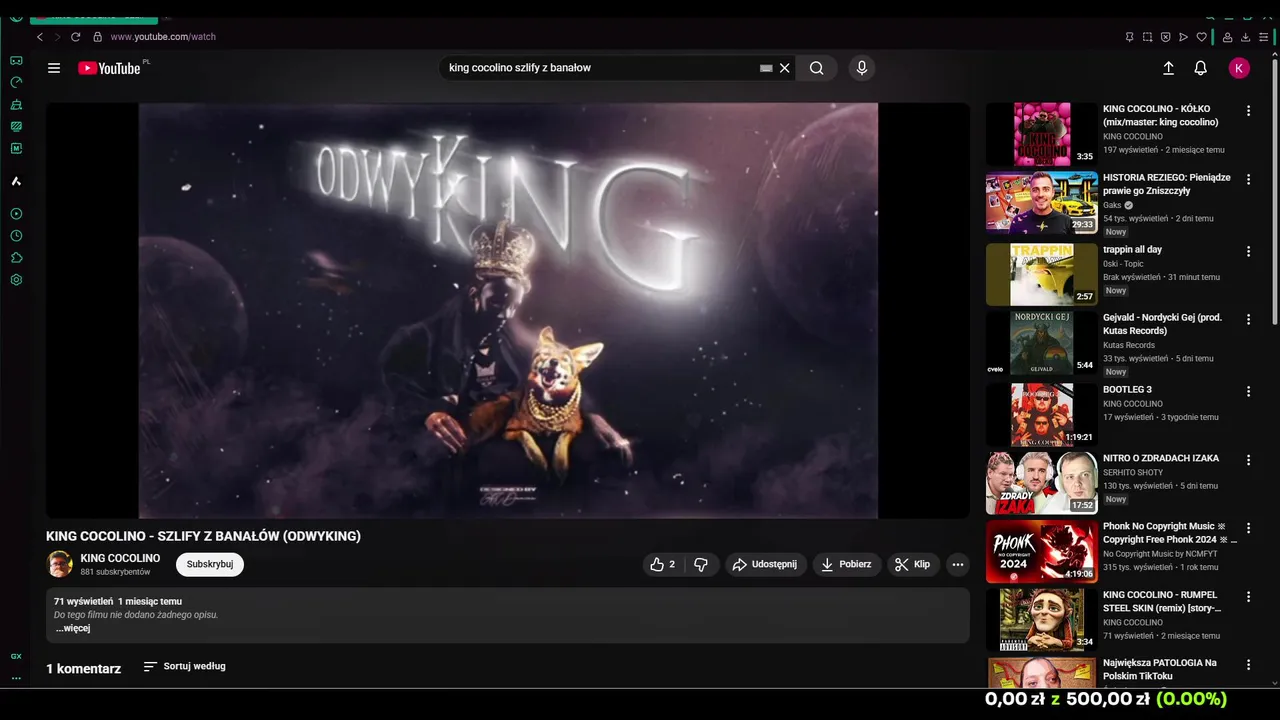Image resolution: width=1280 pixels, height=720 pixels.
Task: Open the KING COCOLINO channel name link
Action: [x=120, y=558]
